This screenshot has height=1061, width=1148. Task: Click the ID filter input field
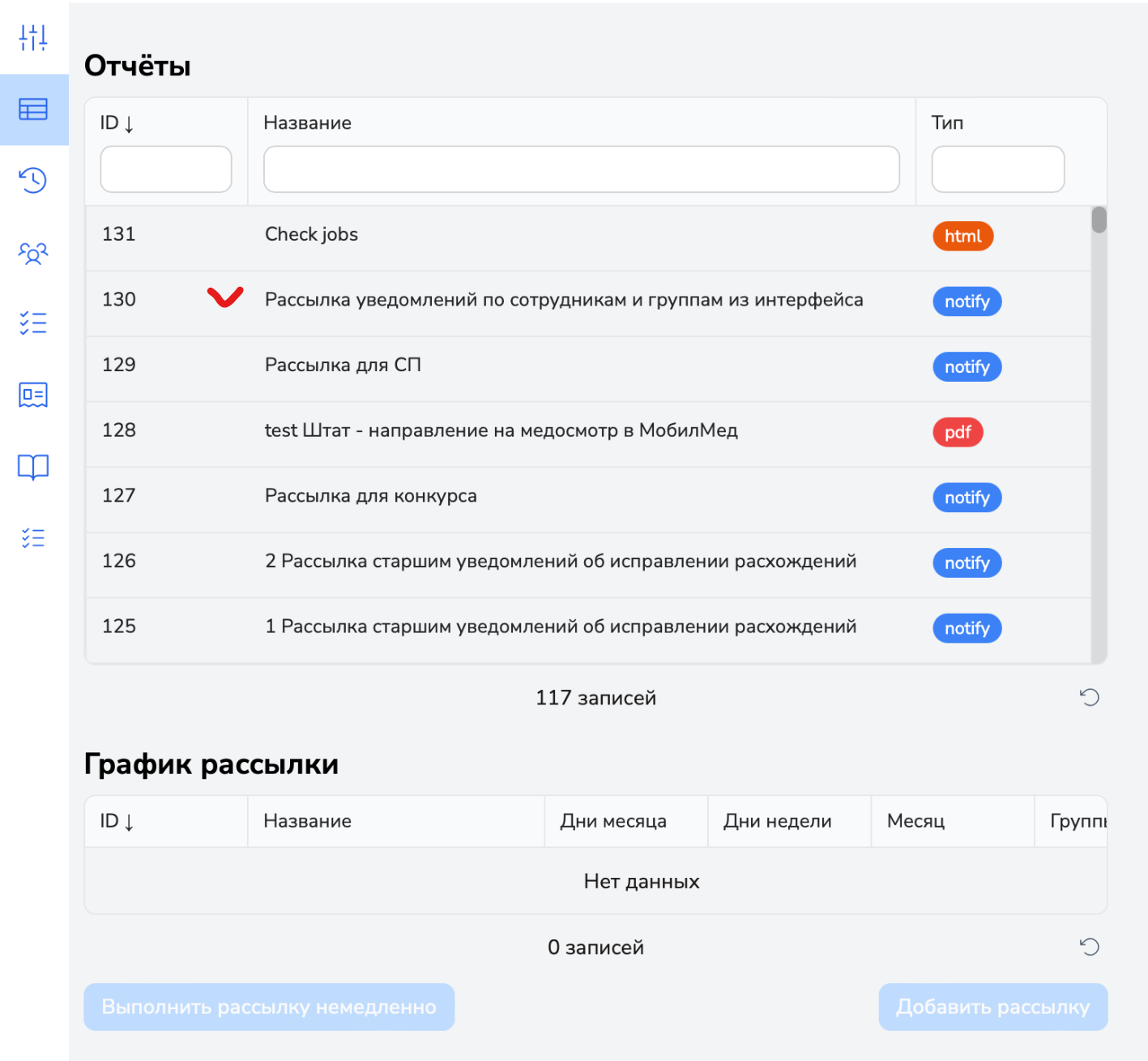coord(166,169)
